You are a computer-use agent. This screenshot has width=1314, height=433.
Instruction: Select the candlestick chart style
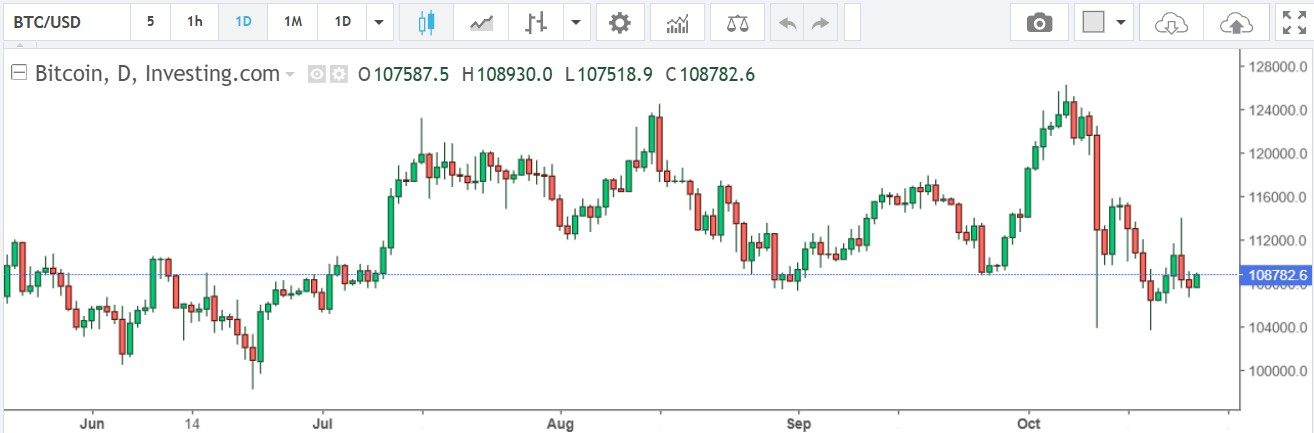[x=427, y=22]
